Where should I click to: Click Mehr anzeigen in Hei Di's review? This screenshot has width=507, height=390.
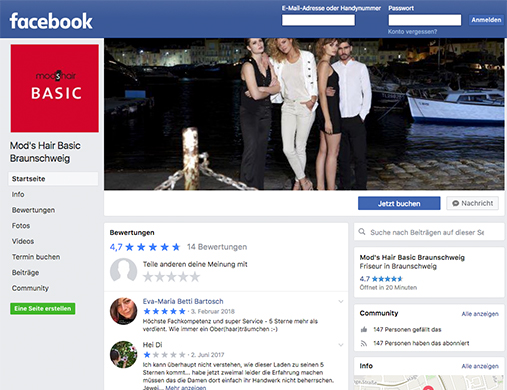186,388
